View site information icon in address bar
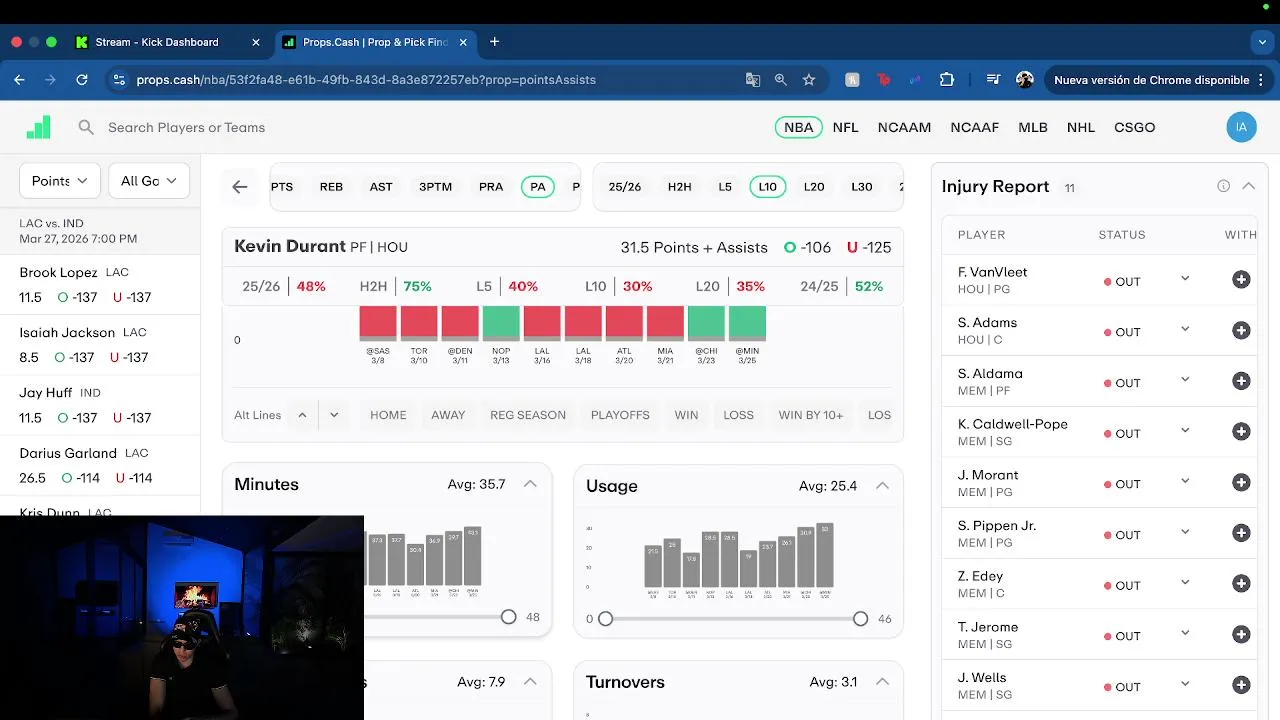The height and width of the screenshot is (720, 1280). click(119, 80)
